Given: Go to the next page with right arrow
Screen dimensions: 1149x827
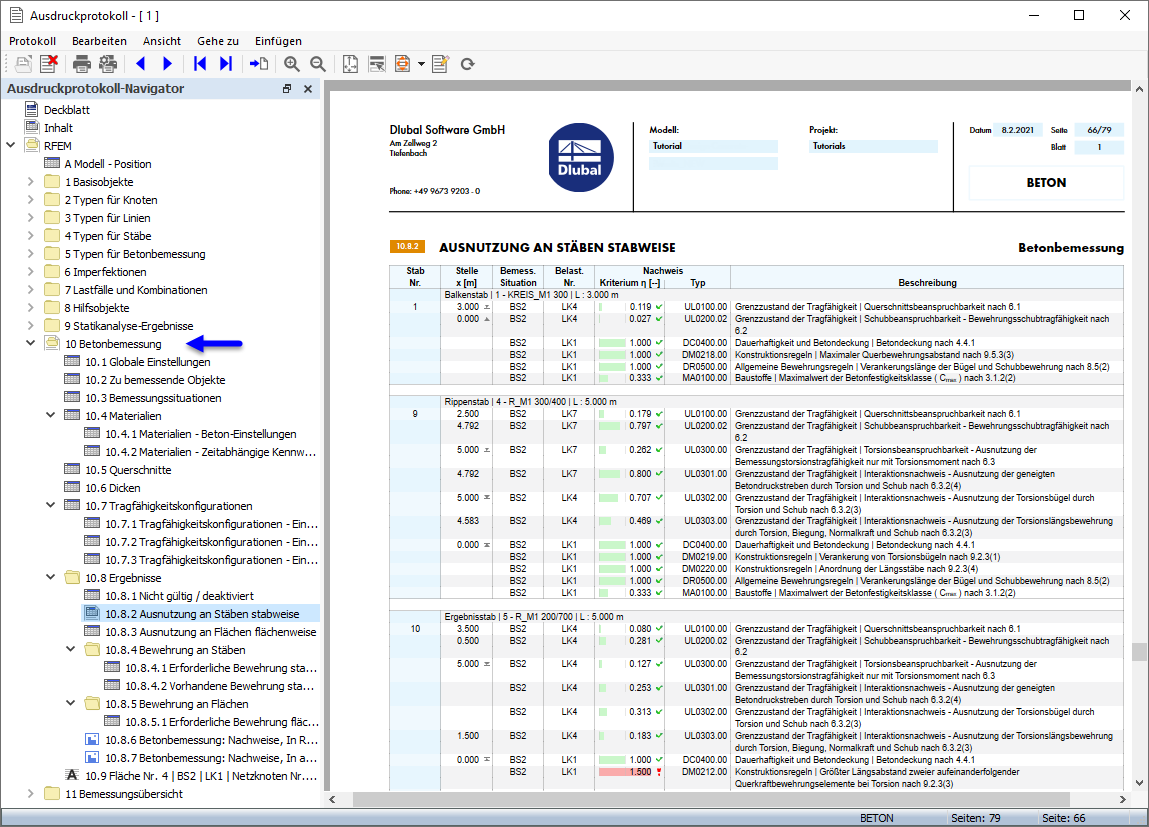Looking at the screenshot, I should click(167, 64).
